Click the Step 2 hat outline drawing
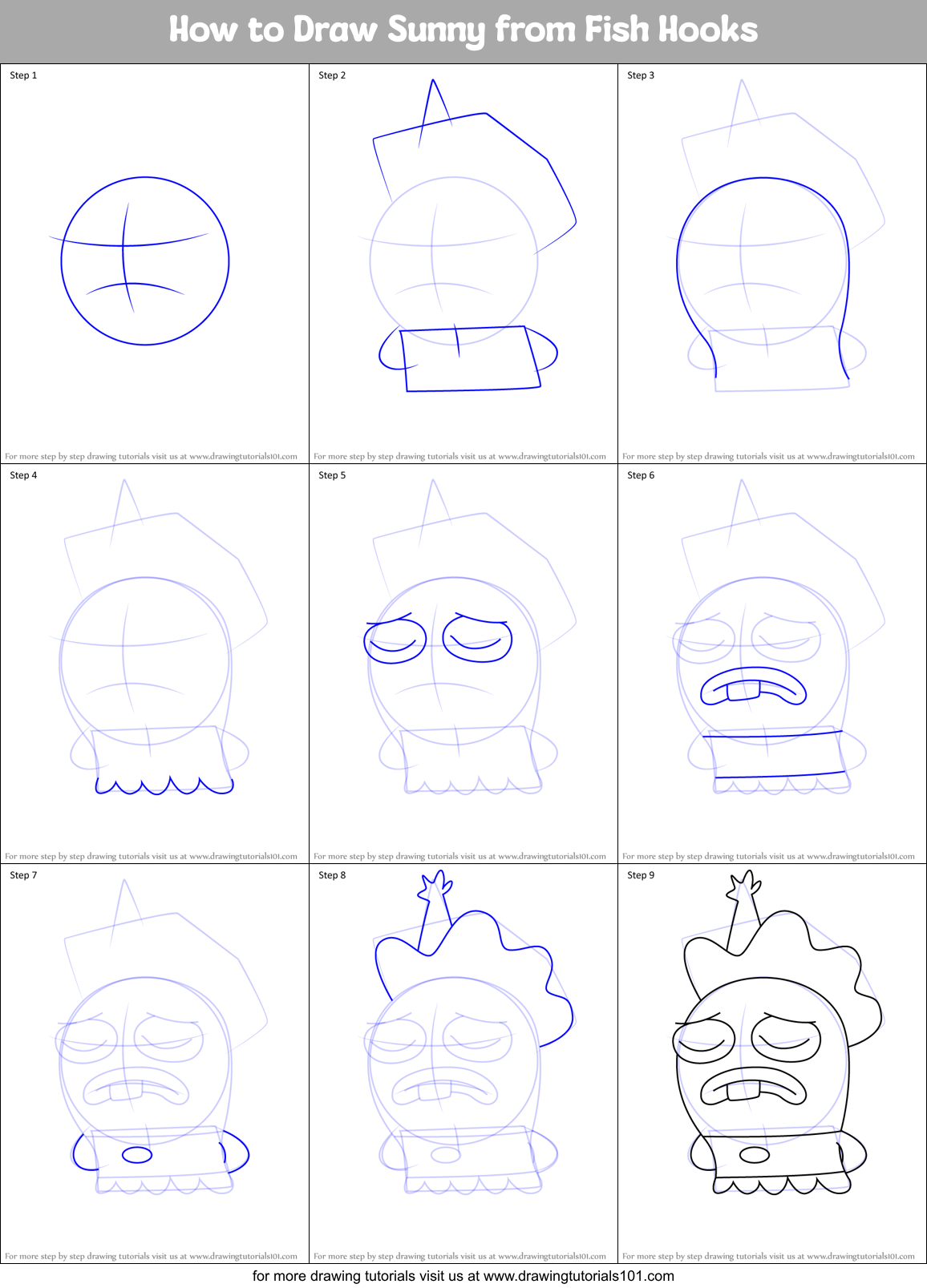The image size is (927, 1288). click(475, 167)
